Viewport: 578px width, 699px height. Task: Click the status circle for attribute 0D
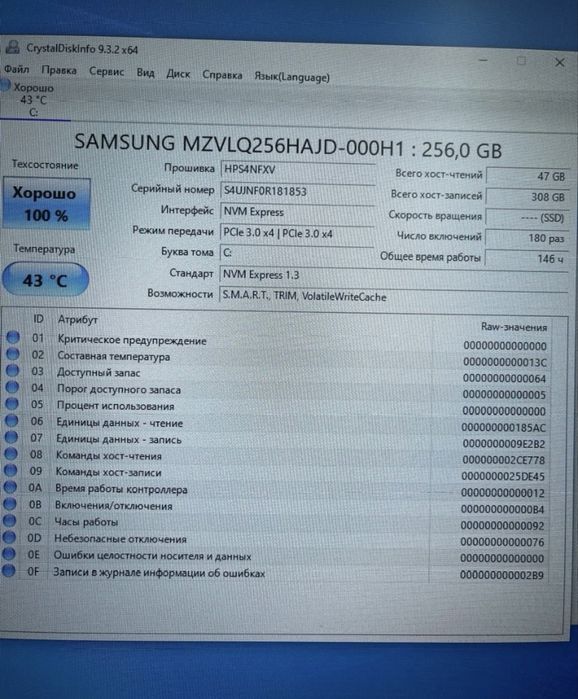click(x=9, y=537)
